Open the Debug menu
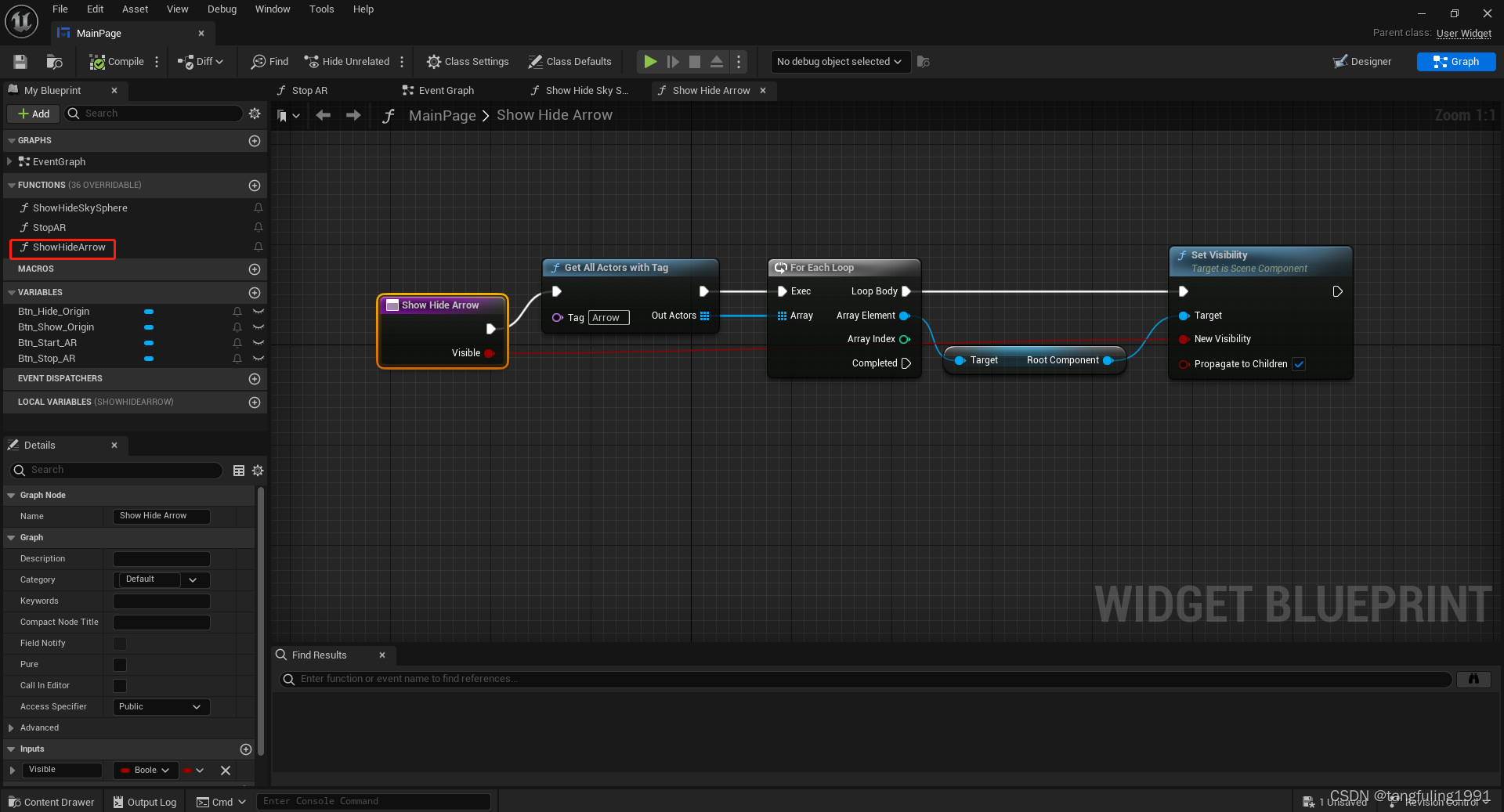 coord(222,9)
